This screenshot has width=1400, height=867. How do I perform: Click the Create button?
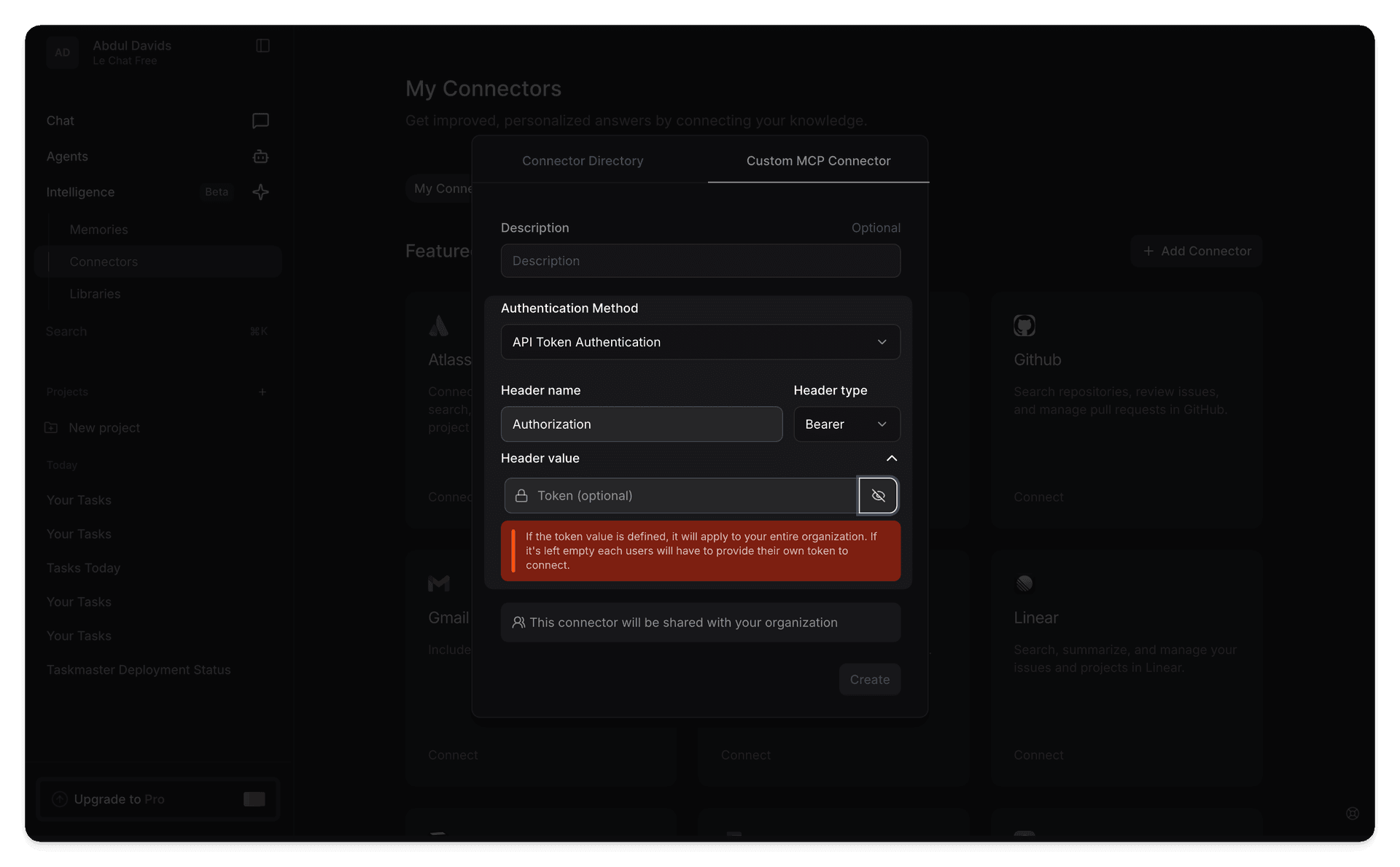869,679
